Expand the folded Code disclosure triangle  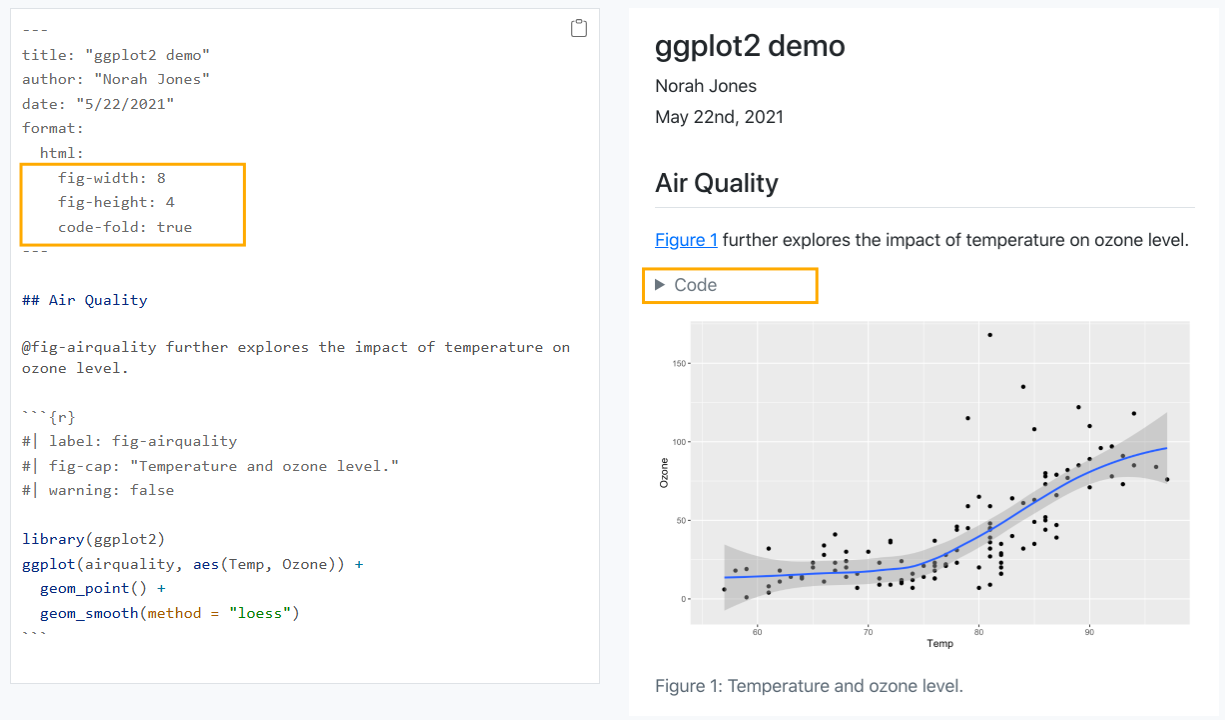tap(660, 285)
